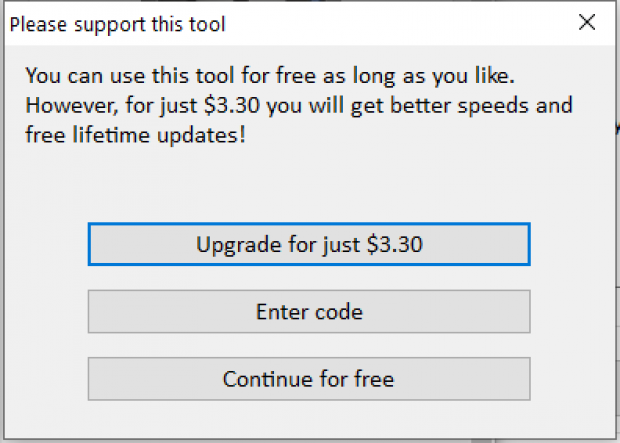Pick the bottom Continue for free option
The width and height of the screenshot is (620, 443).
pyautogui.click(x=309, y=379)
